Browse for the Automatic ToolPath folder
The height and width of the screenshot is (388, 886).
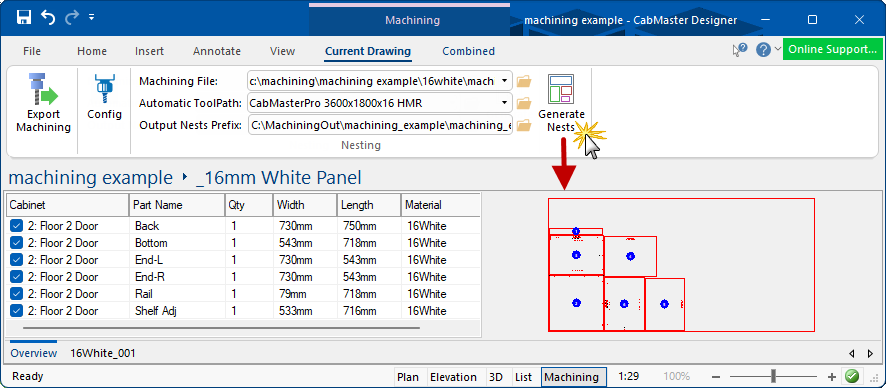[524, 103]
